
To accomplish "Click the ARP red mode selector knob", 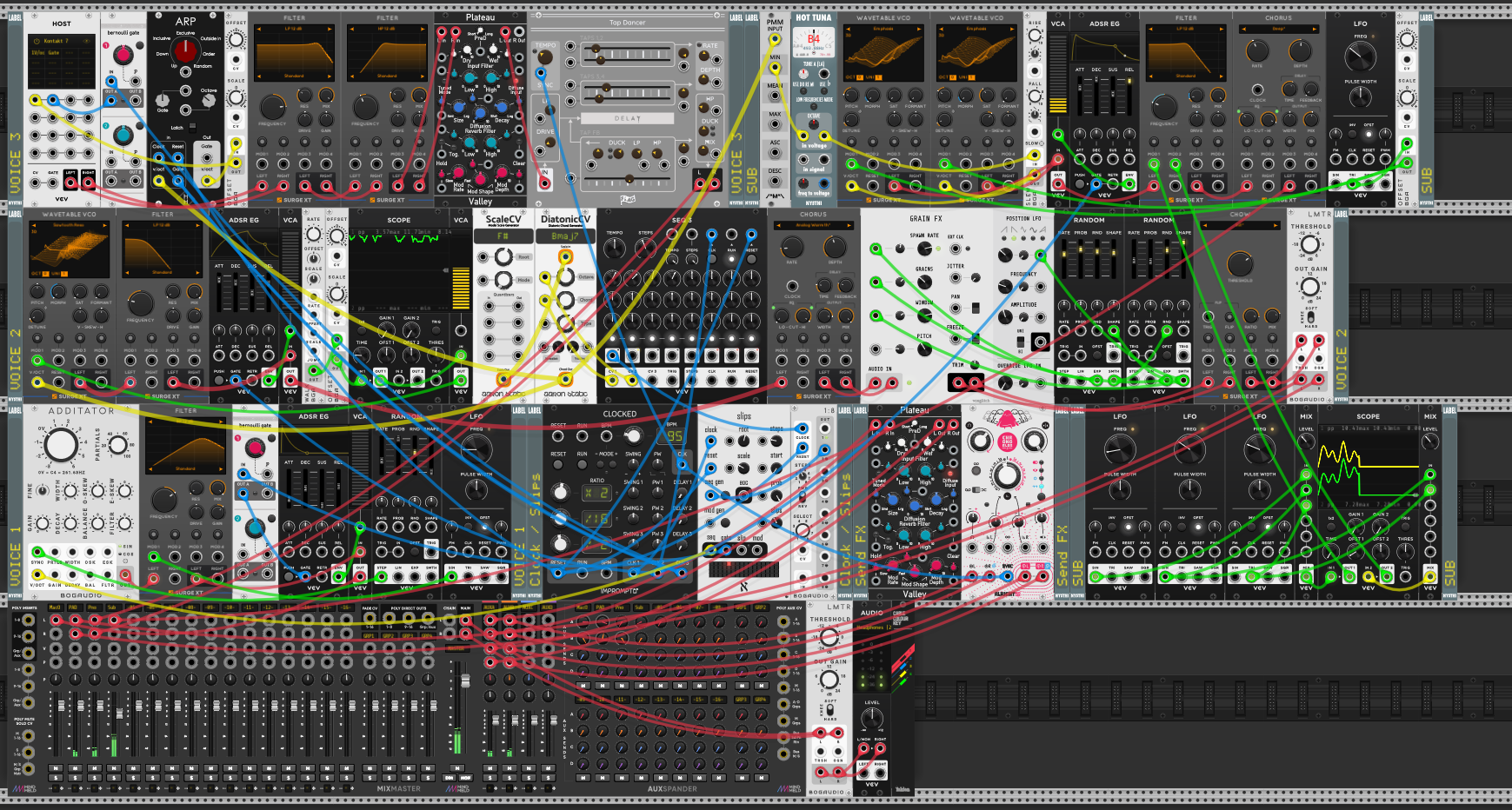I will (x=185, y=52).
